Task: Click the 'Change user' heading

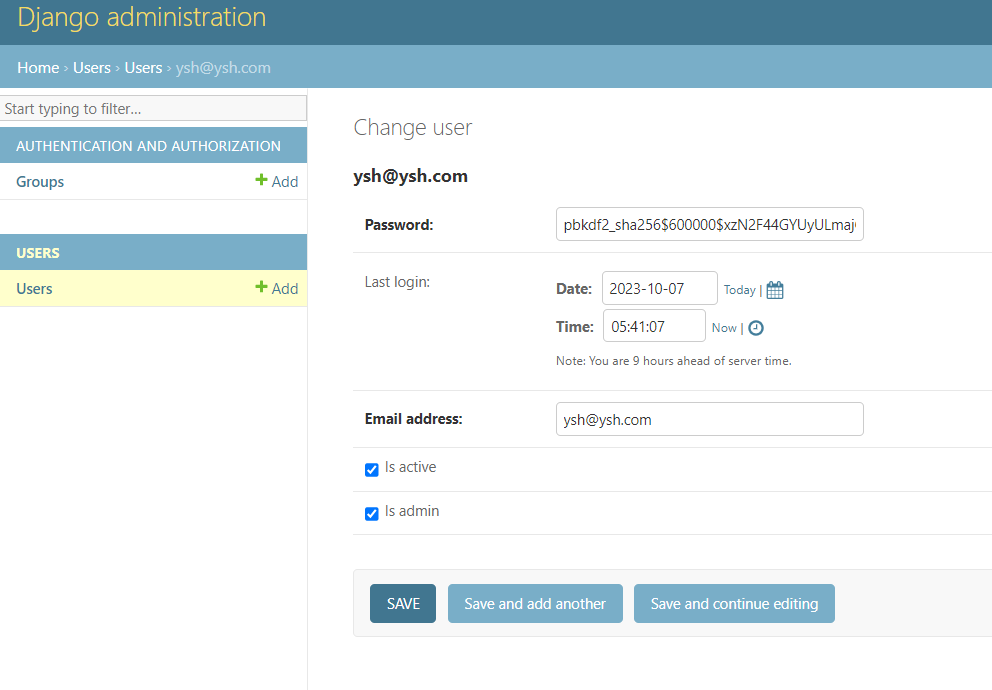Action: tap(412, 127)
